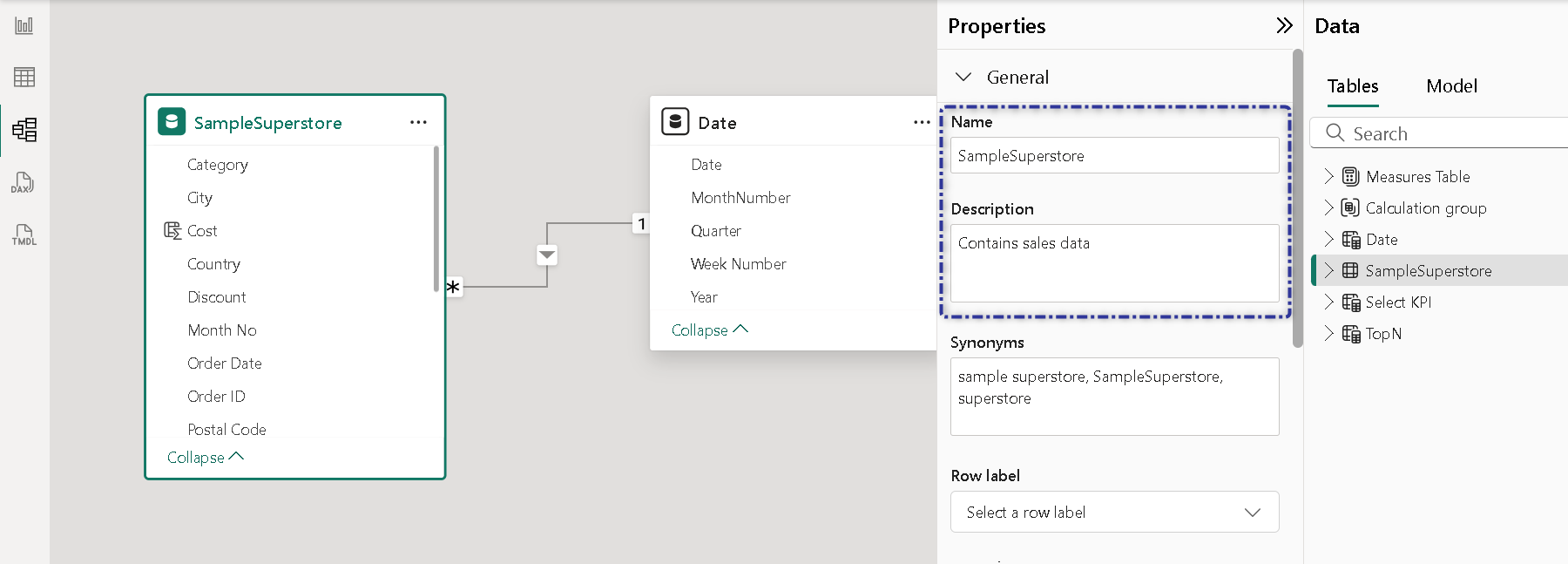Open TMDL view icon
Viewport: 1568px width, 564px height.
(x=24, y=234)
